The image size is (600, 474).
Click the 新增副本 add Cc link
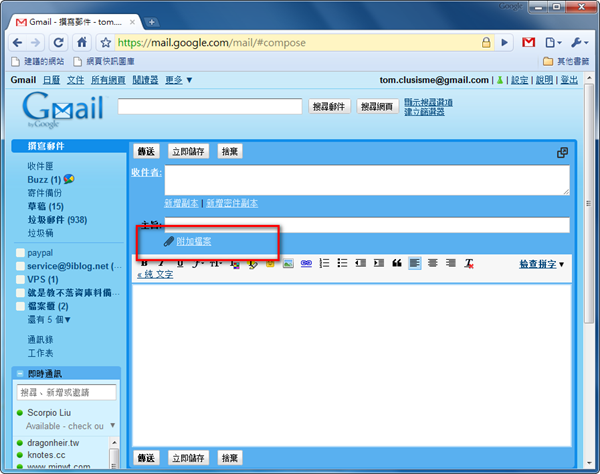point(181,203)
